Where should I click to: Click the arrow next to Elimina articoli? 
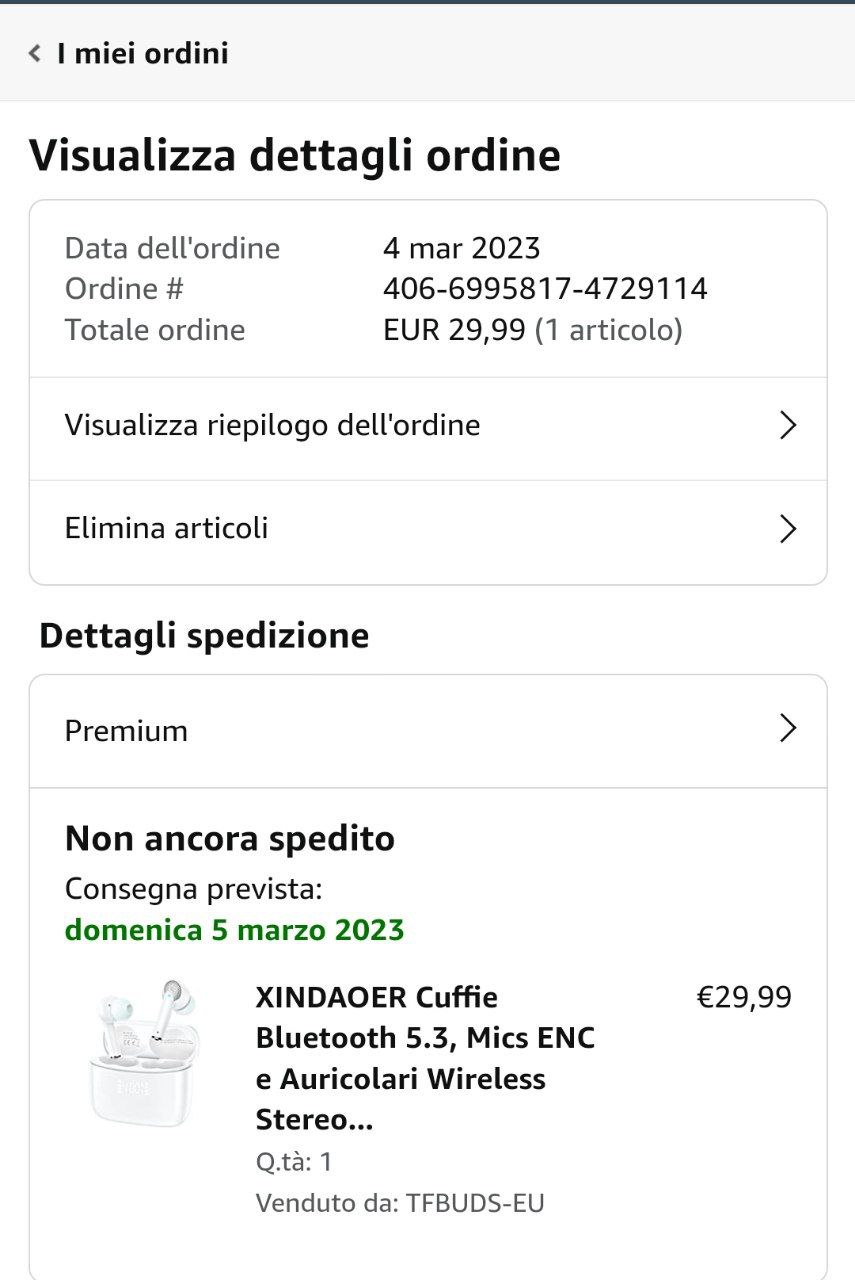pyautogui.click(x=788, y=529)
